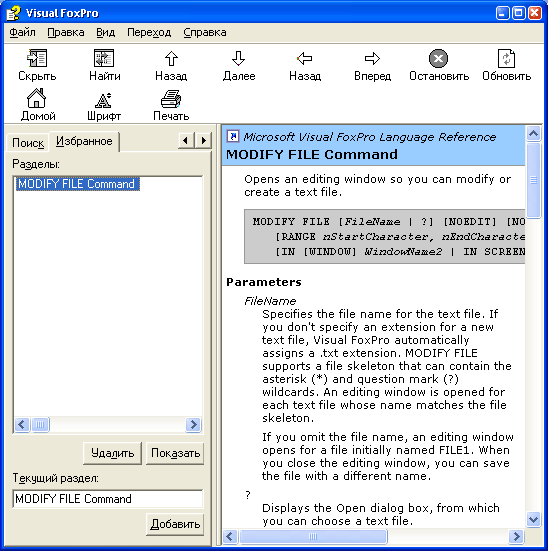Open the Справка menu

coord(205,32)
